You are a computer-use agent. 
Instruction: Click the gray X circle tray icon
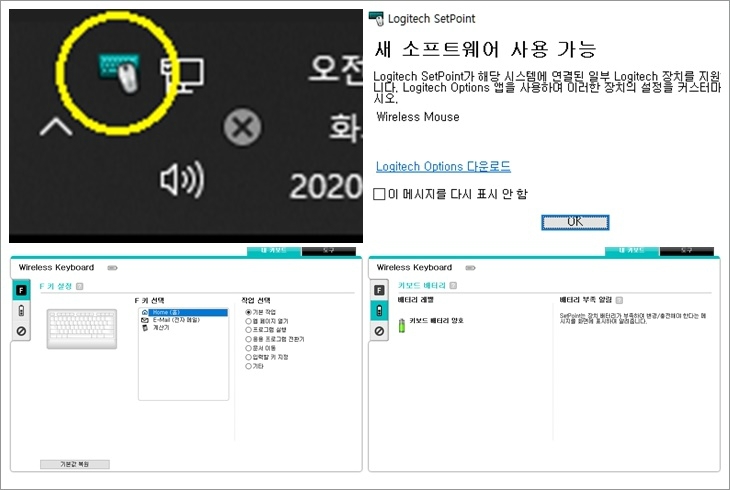(x=242, y=127)
